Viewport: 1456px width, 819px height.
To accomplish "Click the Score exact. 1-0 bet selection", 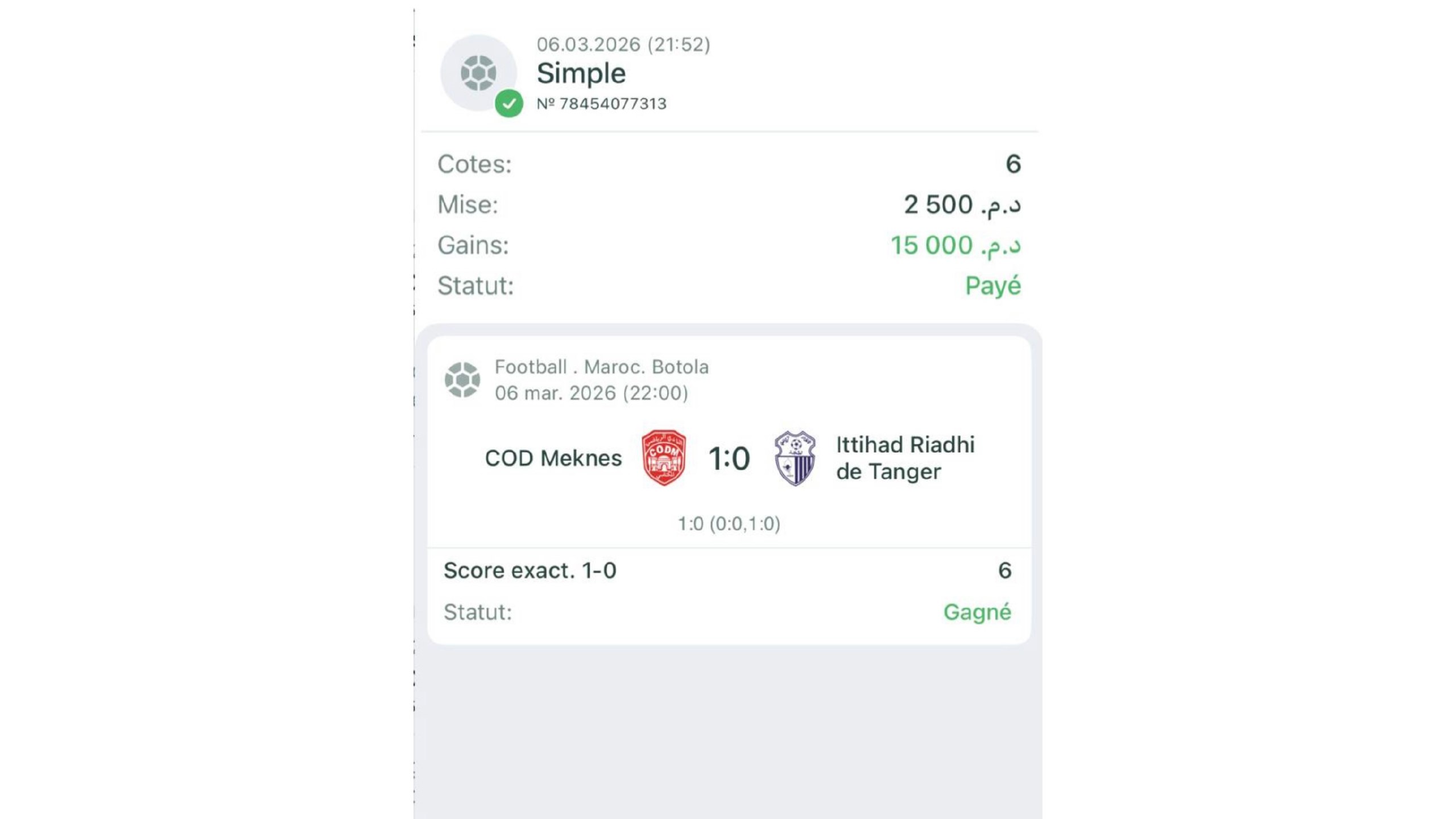I will click(x=530, y=570).
